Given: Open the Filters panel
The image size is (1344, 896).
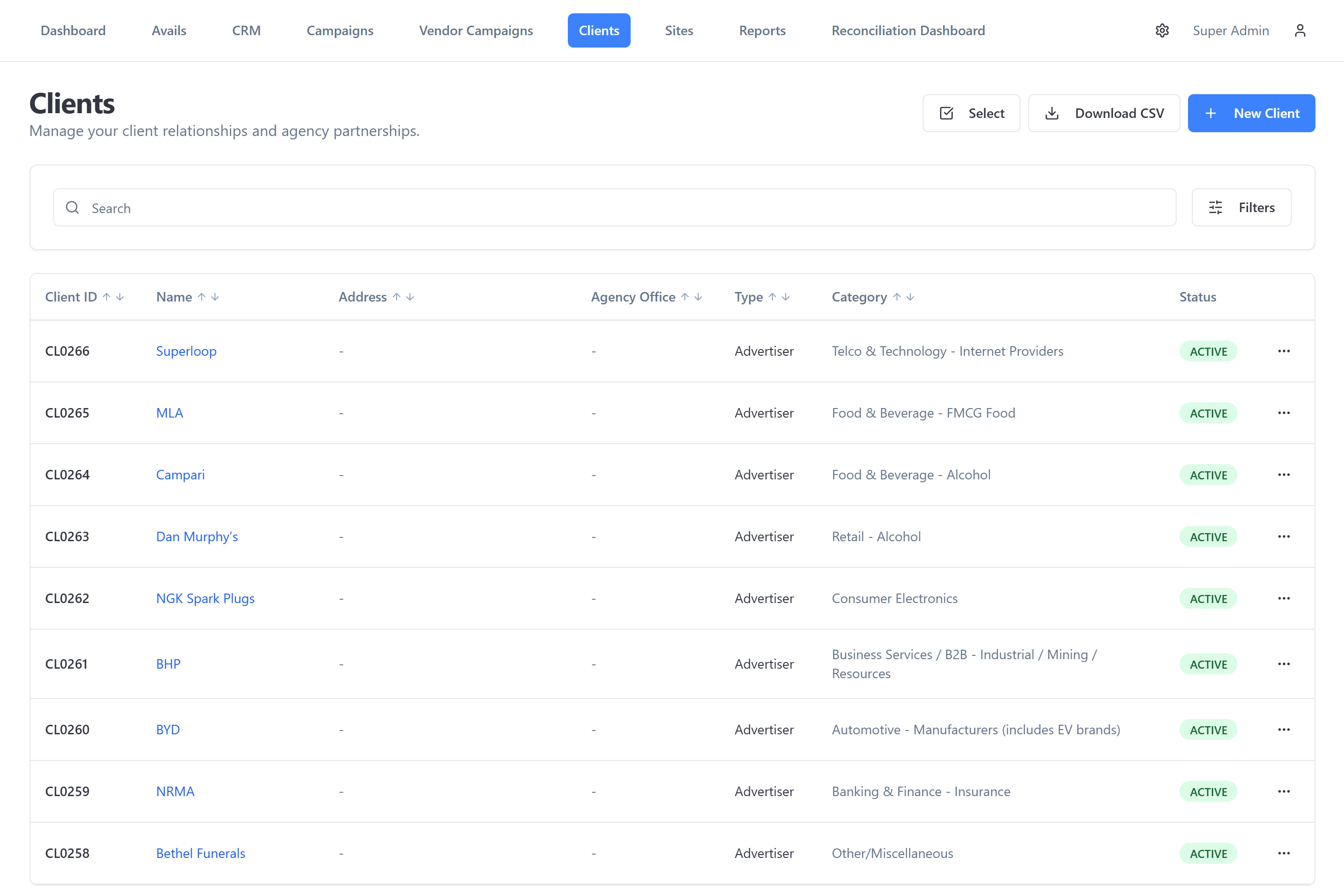Looking at the screenshot, I should tap(1241, 207).
